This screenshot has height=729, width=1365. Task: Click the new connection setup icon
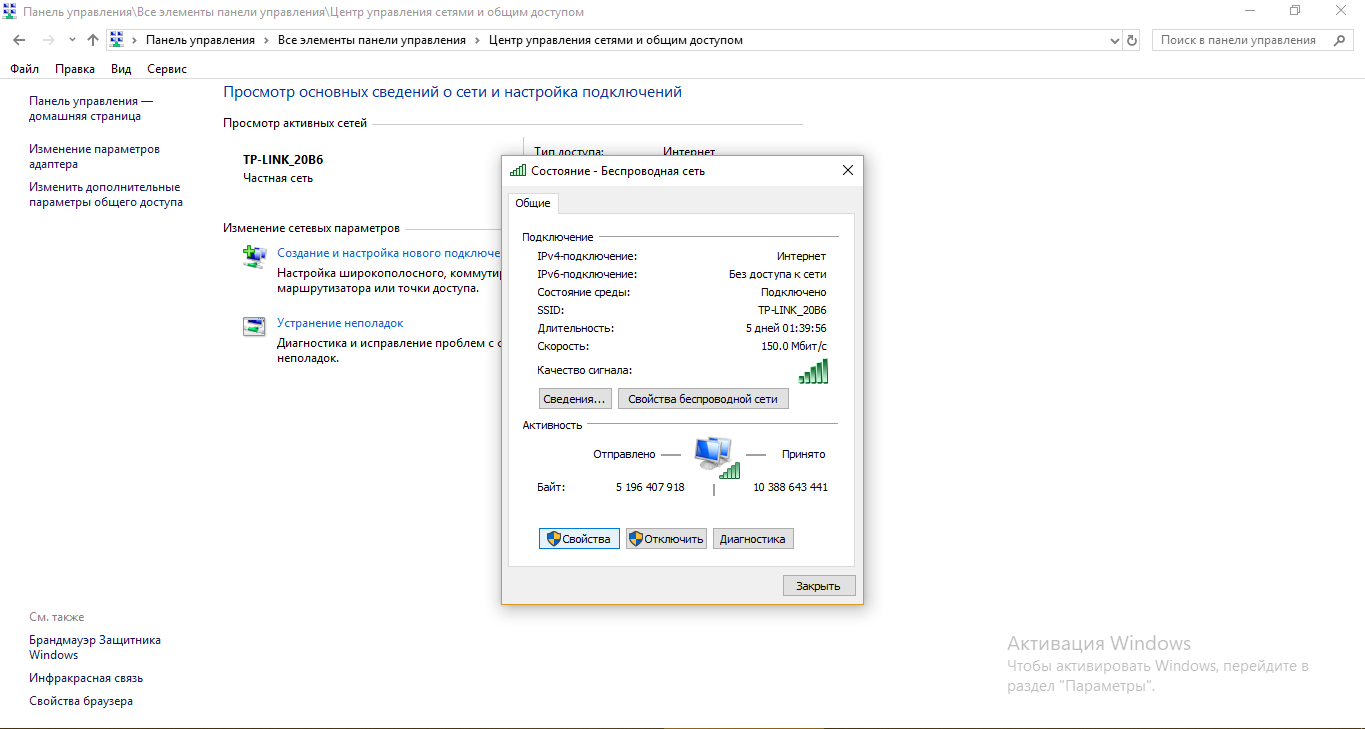(x=254, y=256)
